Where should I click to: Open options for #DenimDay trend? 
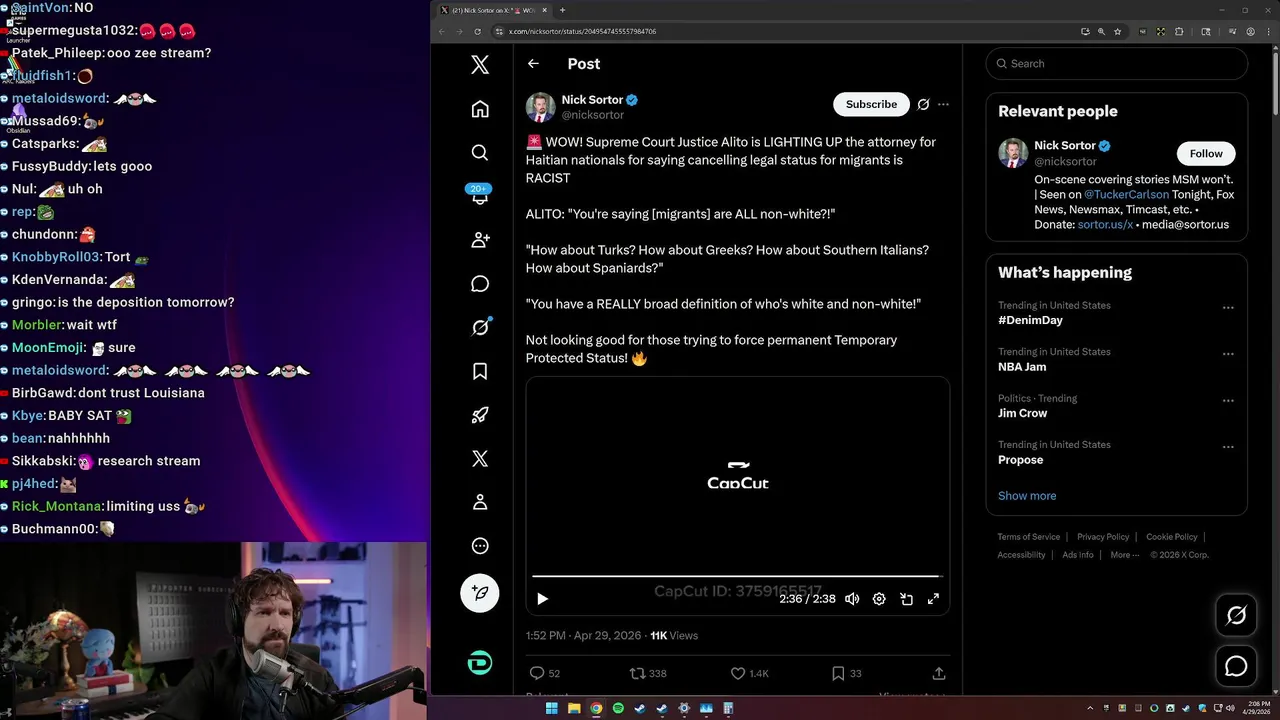(x=1228, y=308)
